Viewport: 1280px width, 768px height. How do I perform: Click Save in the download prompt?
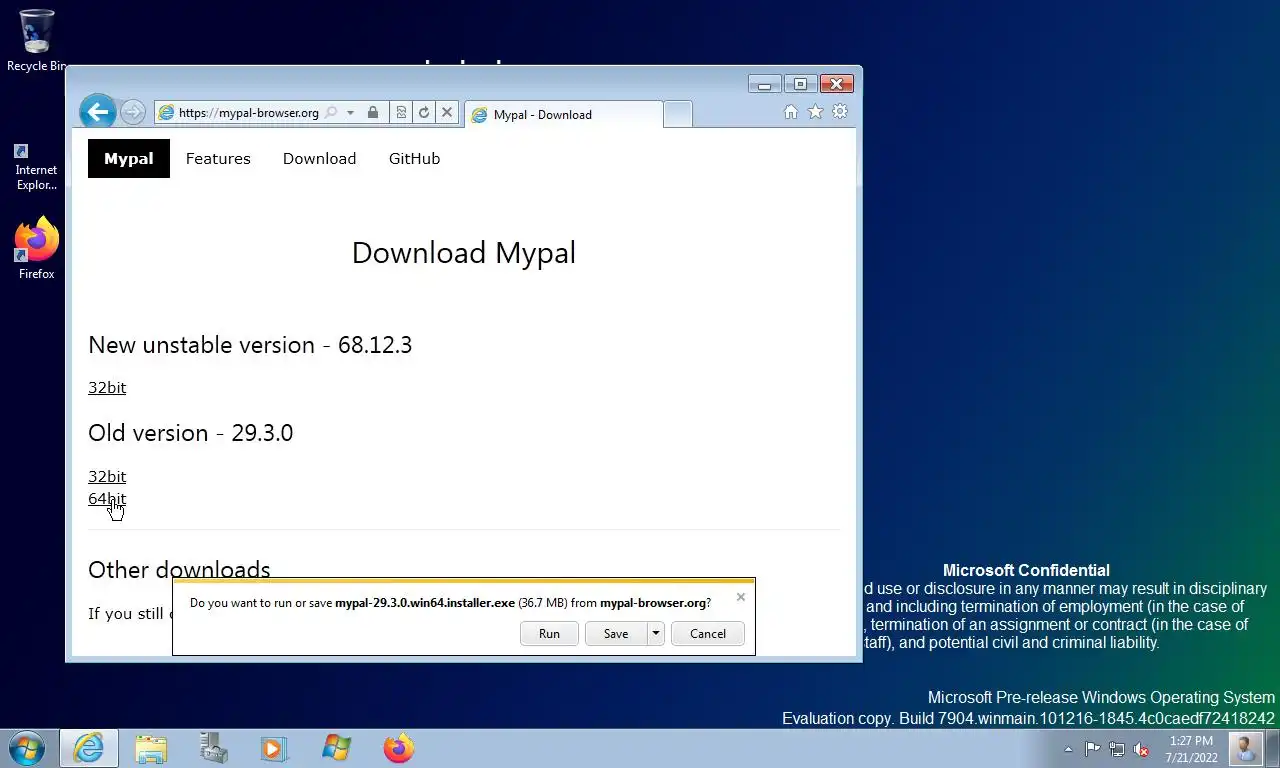tap(616, 633)
